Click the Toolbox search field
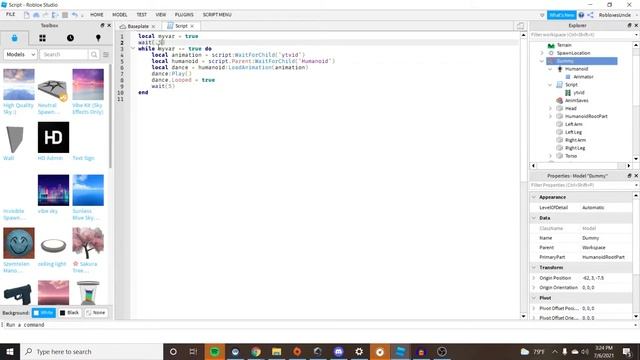 point(64,54)
